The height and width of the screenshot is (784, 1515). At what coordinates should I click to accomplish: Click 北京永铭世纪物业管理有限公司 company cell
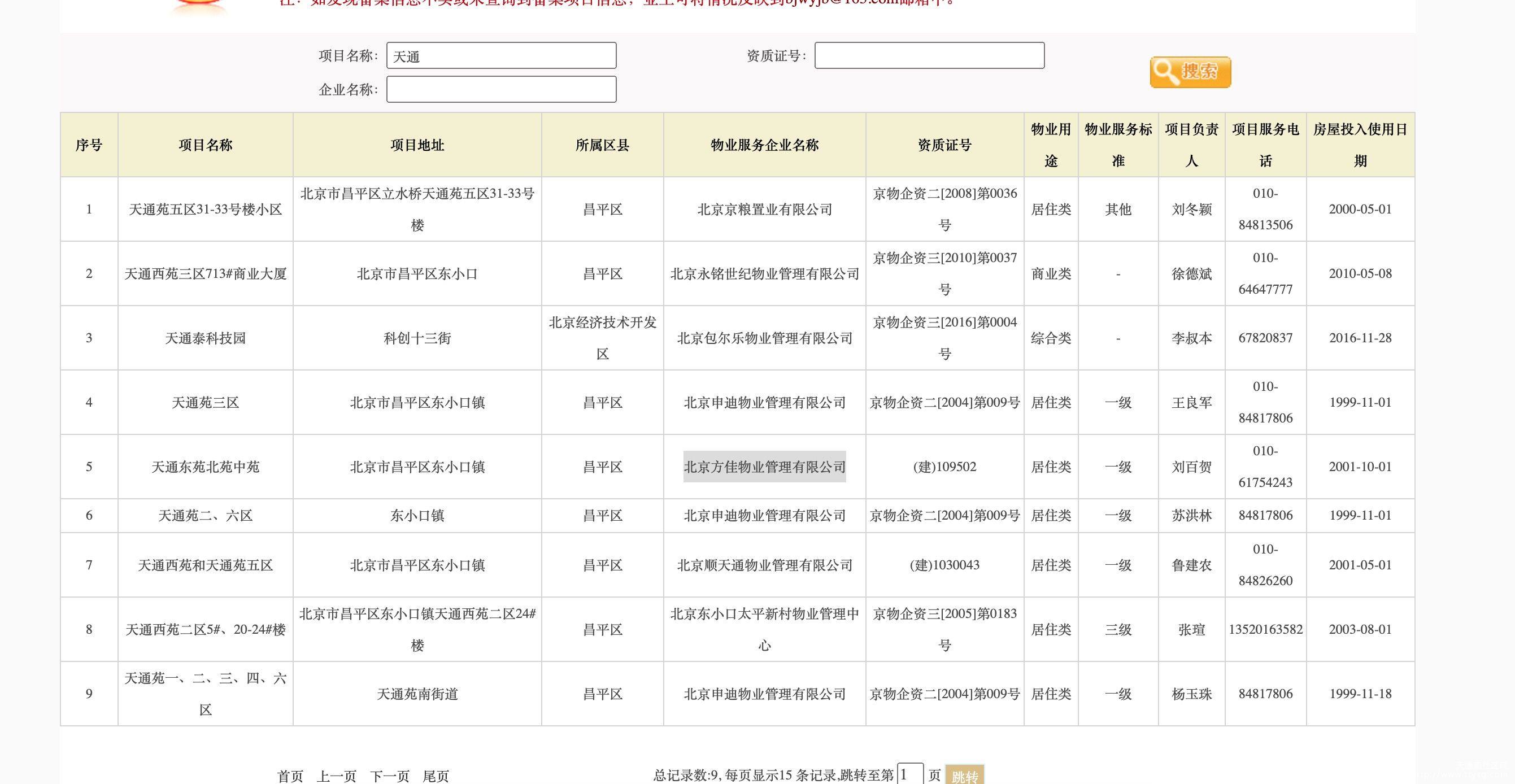[764, 274]
